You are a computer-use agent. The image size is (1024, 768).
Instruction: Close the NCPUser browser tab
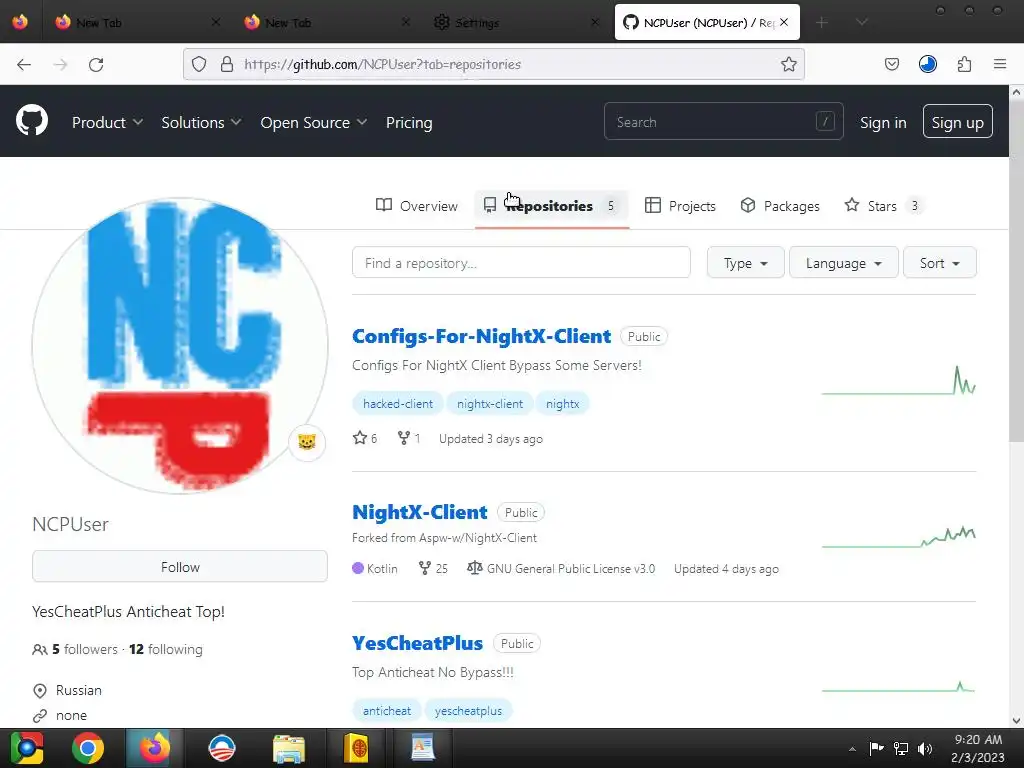click(x=784, y=22)
